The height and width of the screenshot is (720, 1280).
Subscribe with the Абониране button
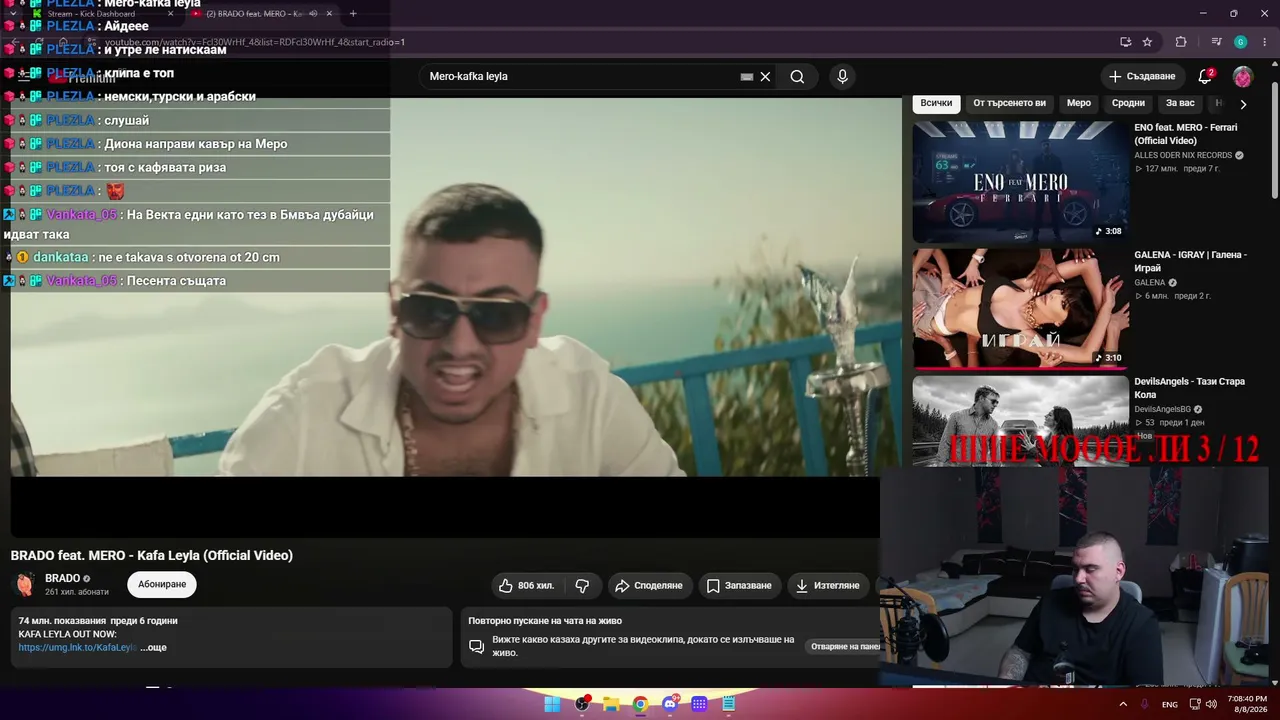click(162, 584)
